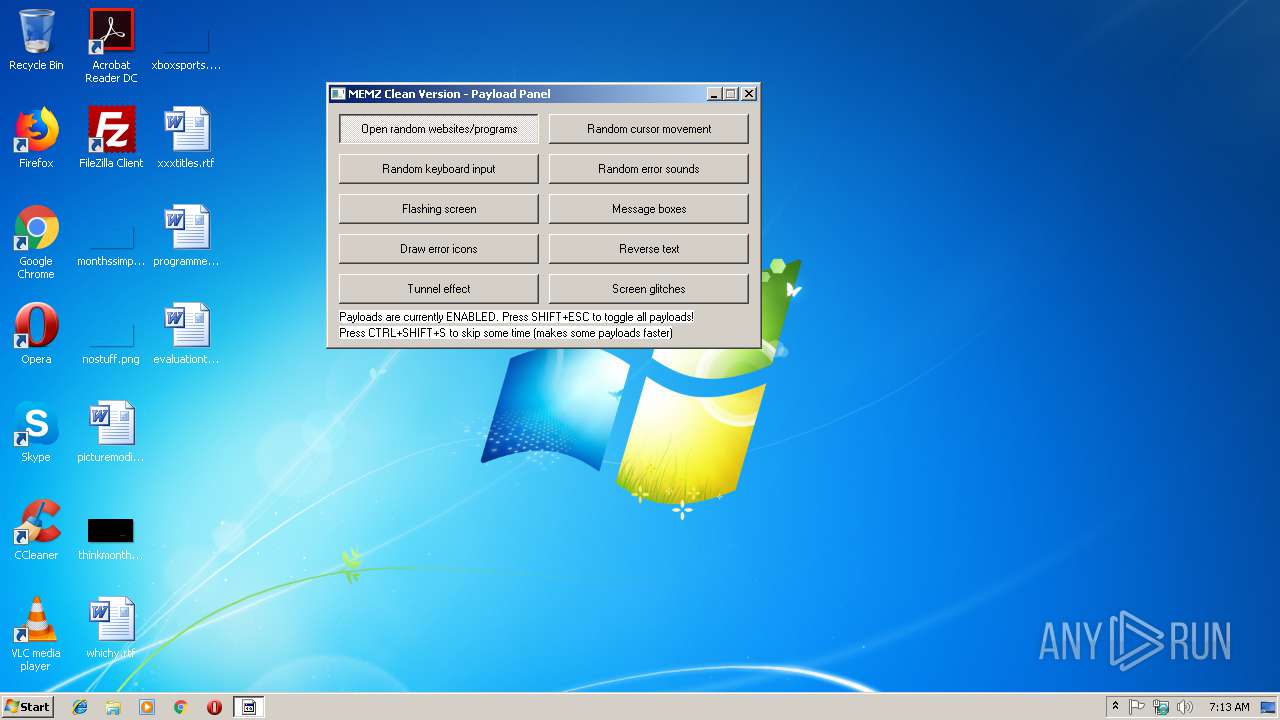Toggle Flashing screen payload
Viewport: 1280px width, 720px height.
(439, 209)
